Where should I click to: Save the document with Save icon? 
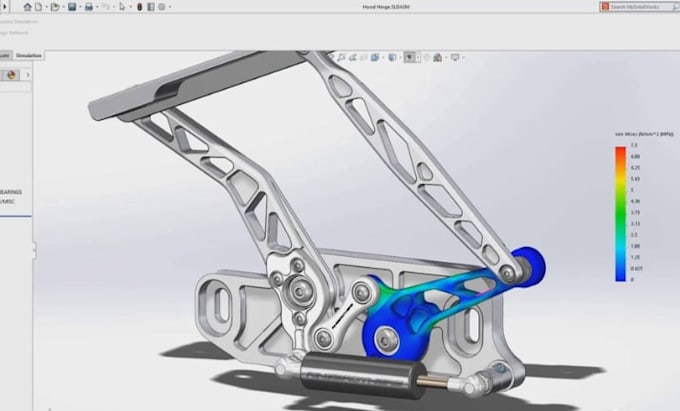tap(72, 7)
